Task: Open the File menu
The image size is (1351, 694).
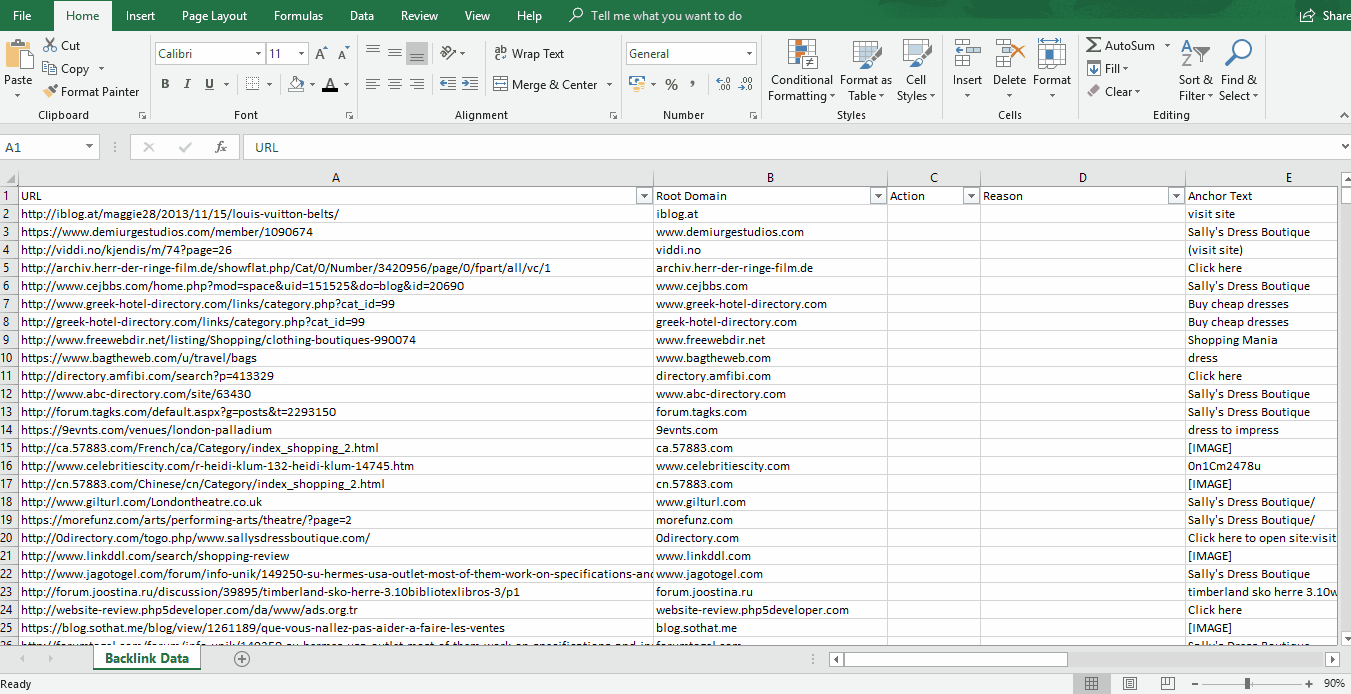Action: [x=22, y=16]
